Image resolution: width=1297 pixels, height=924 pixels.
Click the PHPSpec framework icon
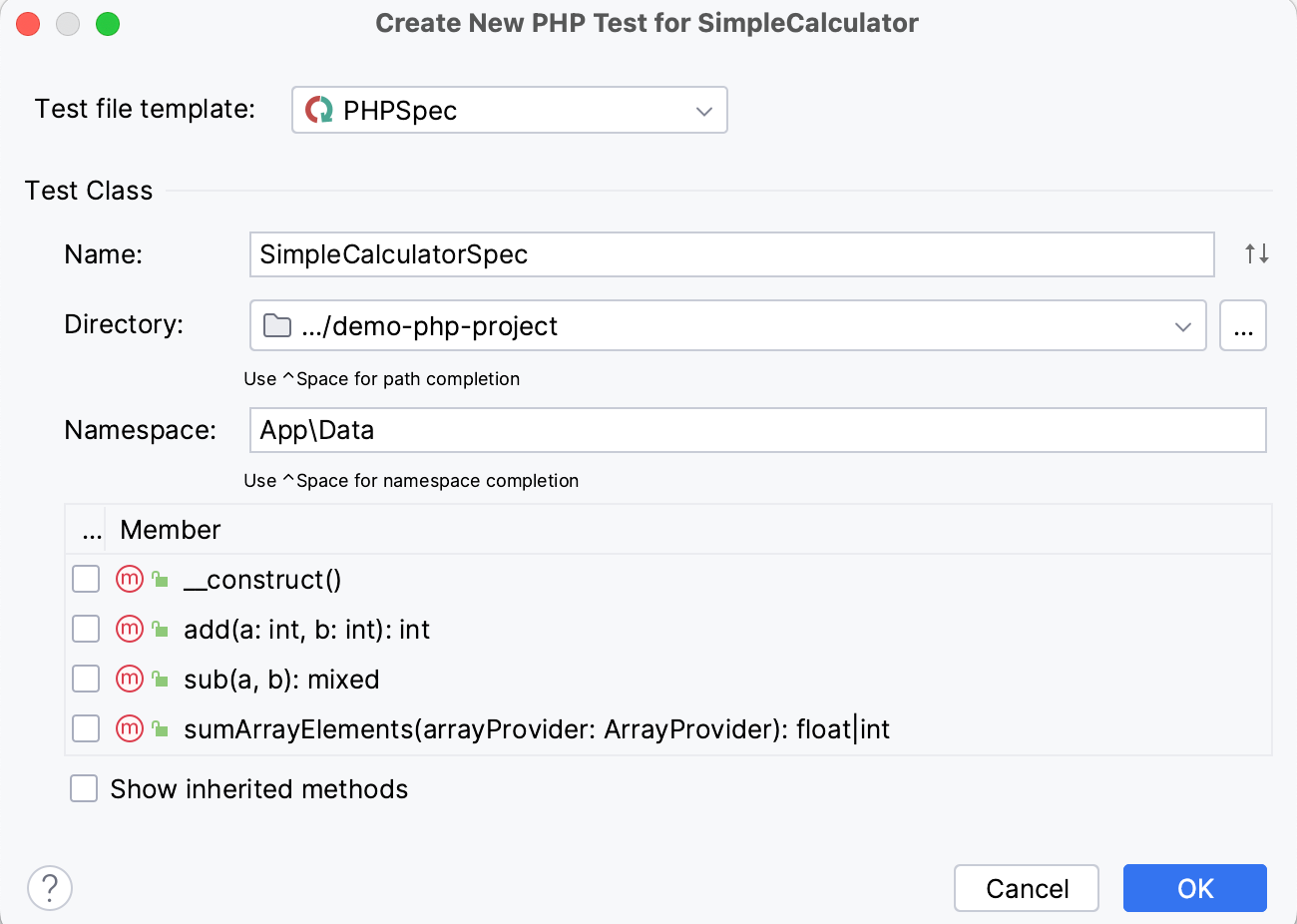[317, 110]
